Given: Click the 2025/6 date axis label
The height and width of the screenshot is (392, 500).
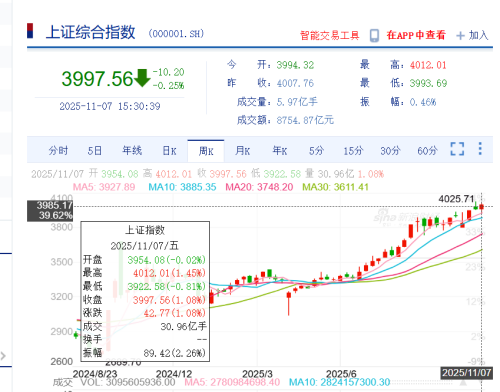Looking at the screenshot, I should [341, 374].
